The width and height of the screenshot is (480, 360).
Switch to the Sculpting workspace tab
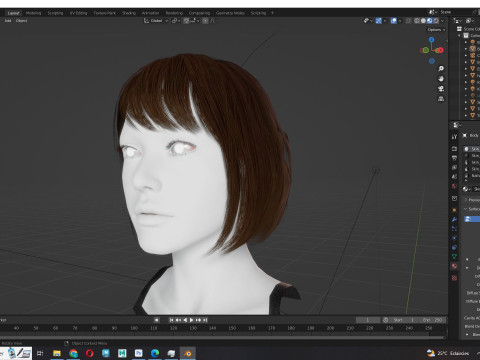point(55,13)
